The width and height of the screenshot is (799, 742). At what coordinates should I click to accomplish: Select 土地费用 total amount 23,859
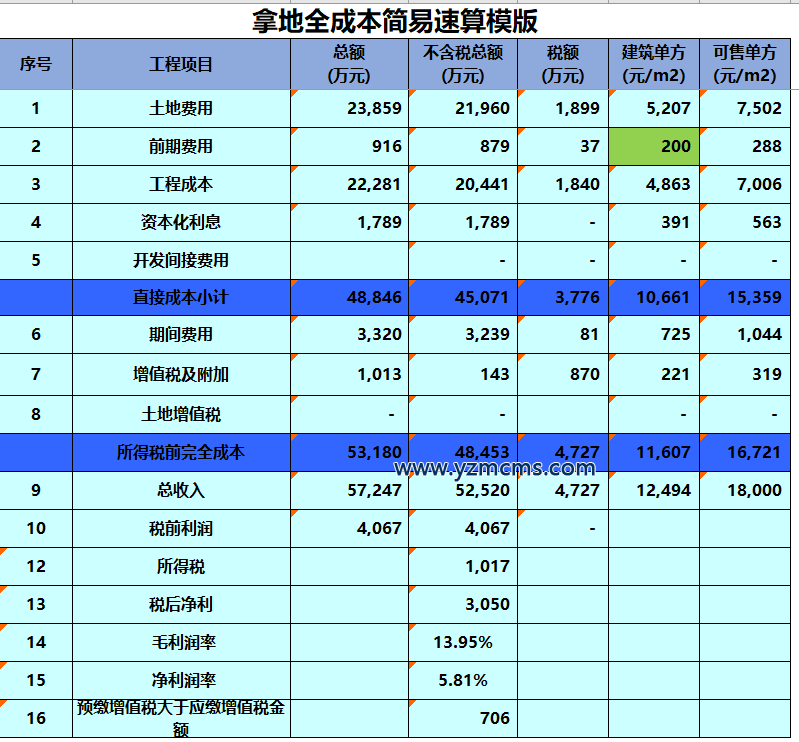[350, 108]
